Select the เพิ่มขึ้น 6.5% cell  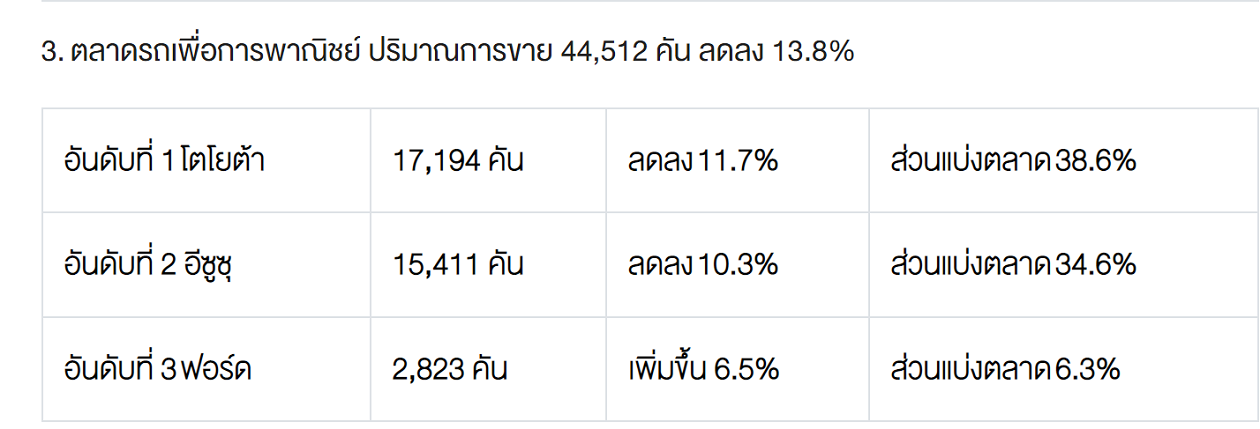pos(703,370)
